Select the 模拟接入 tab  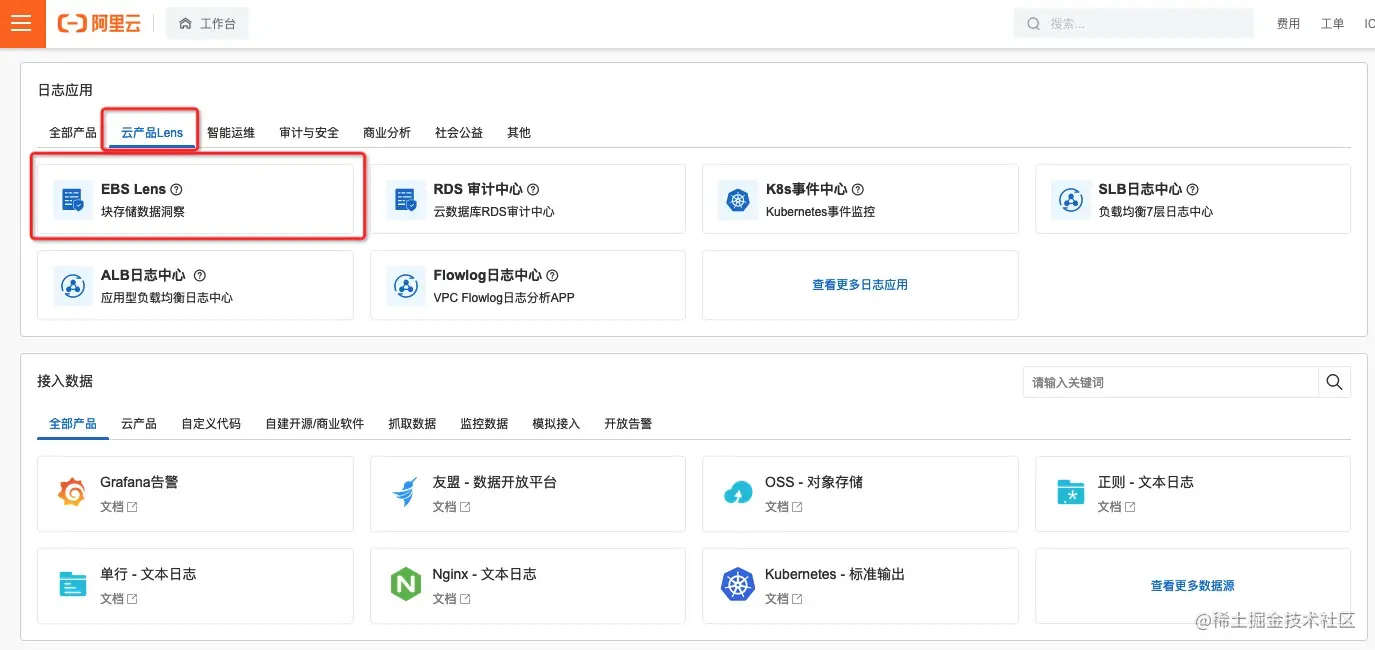point(556,423)
